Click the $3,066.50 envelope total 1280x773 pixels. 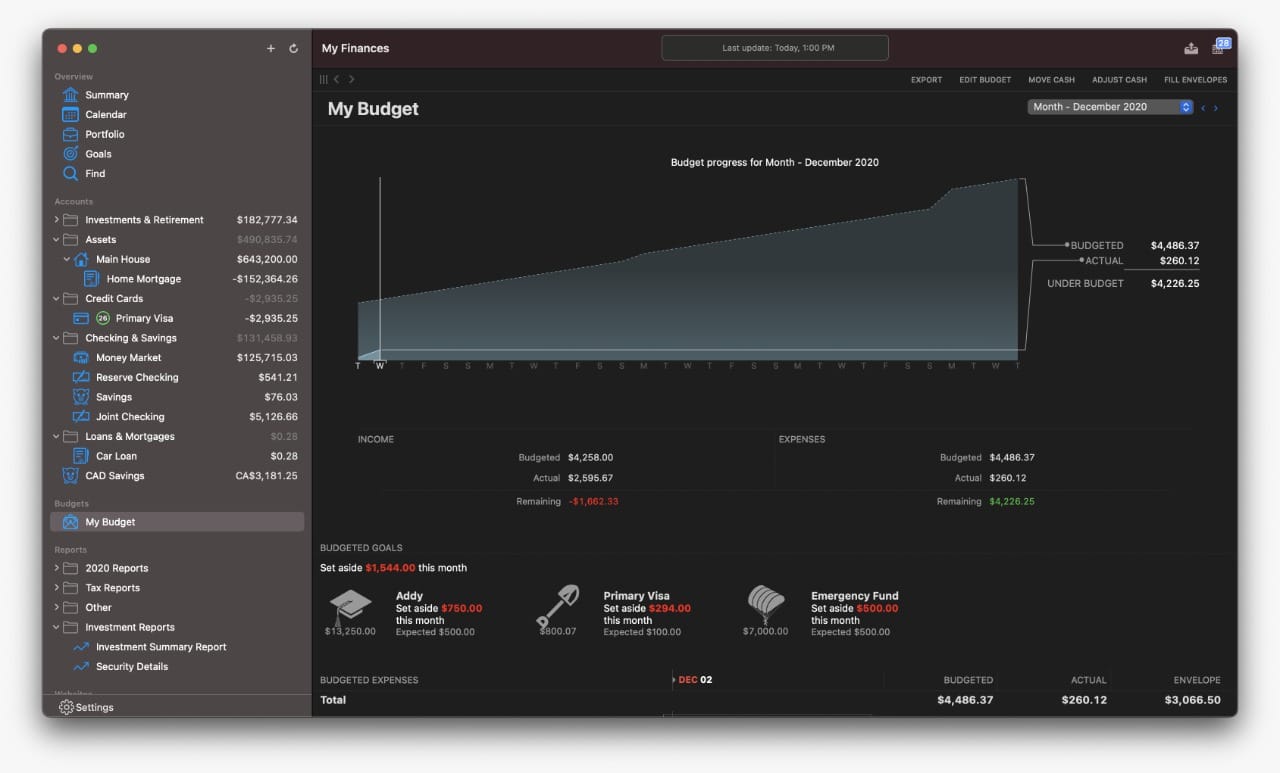(1193, 700)
